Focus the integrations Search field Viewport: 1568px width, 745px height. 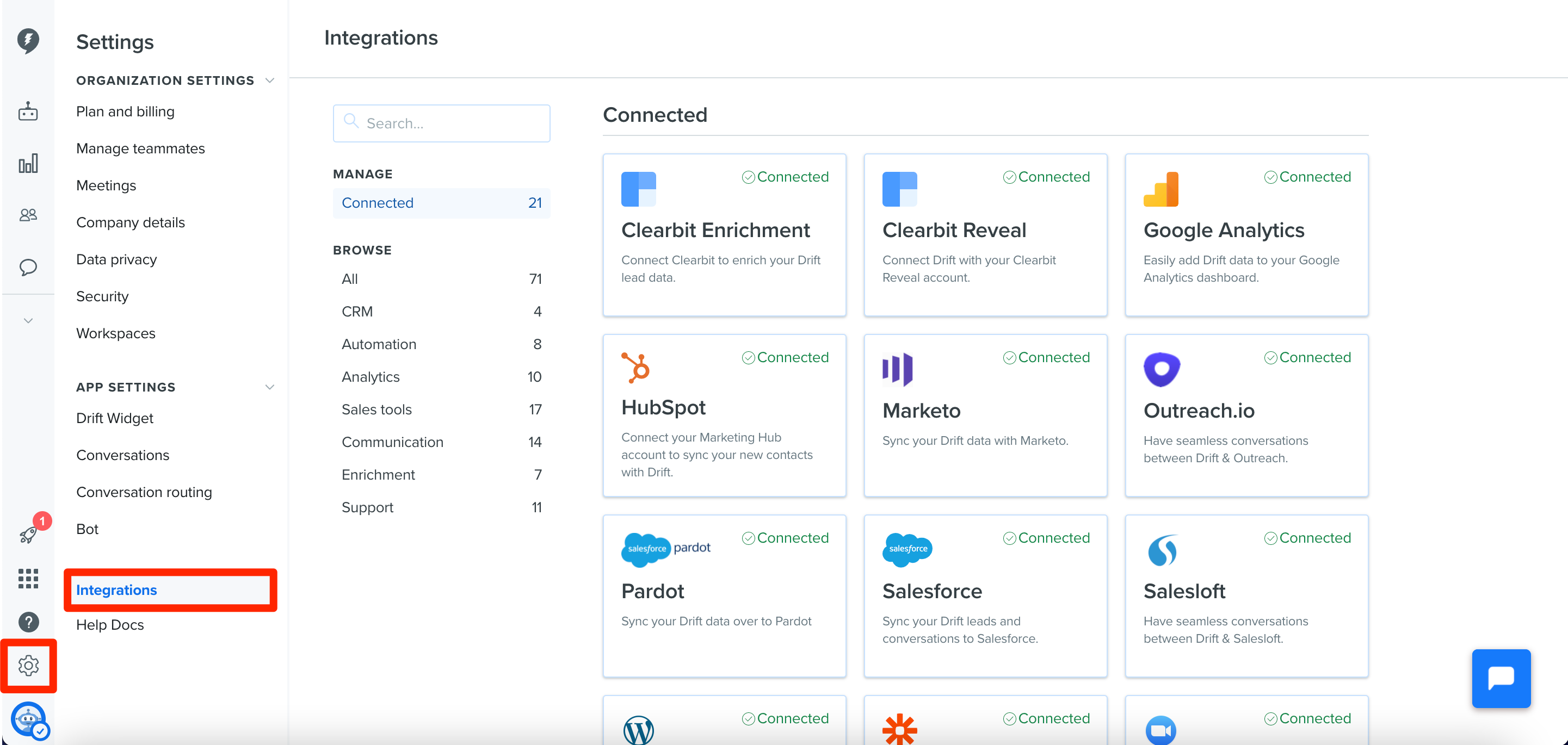(441, 123)
